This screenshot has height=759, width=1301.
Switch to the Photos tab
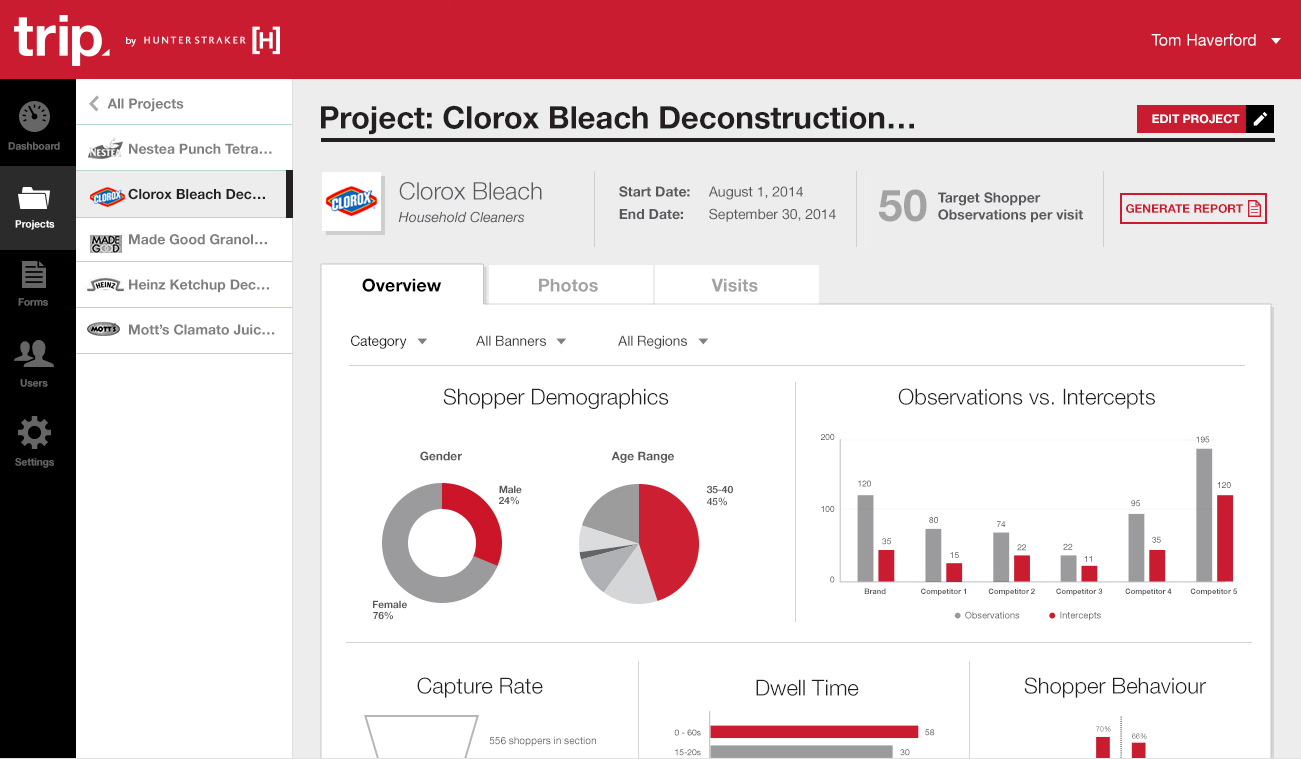coord(568,285)
